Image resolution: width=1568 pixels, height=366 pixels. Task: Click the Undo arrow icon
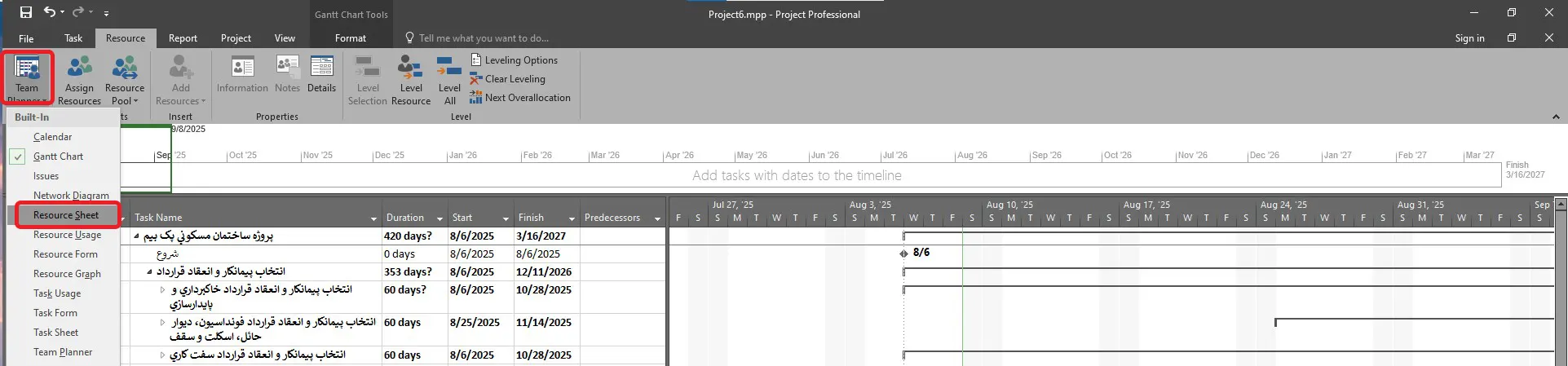click(51, 12)
